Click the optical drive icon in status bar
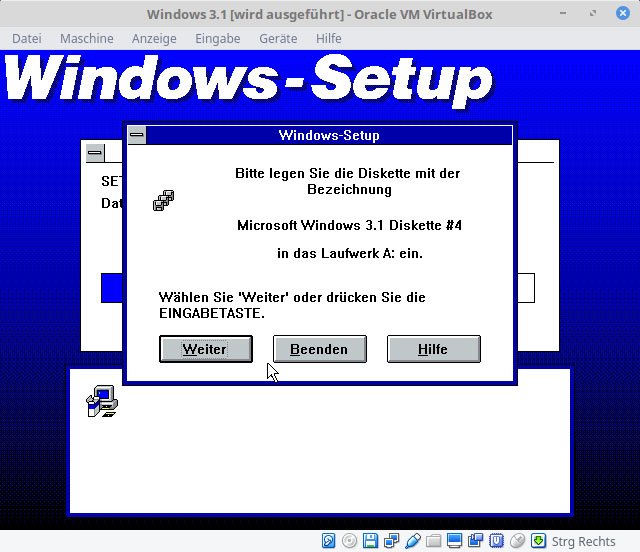 click(349, 541)
